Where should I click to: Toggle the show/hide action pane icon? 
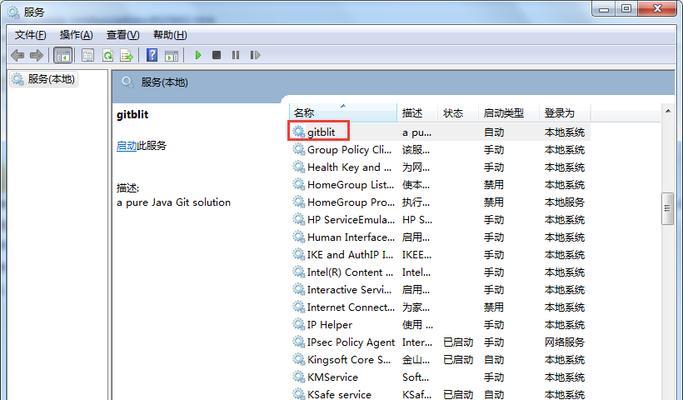171,55
